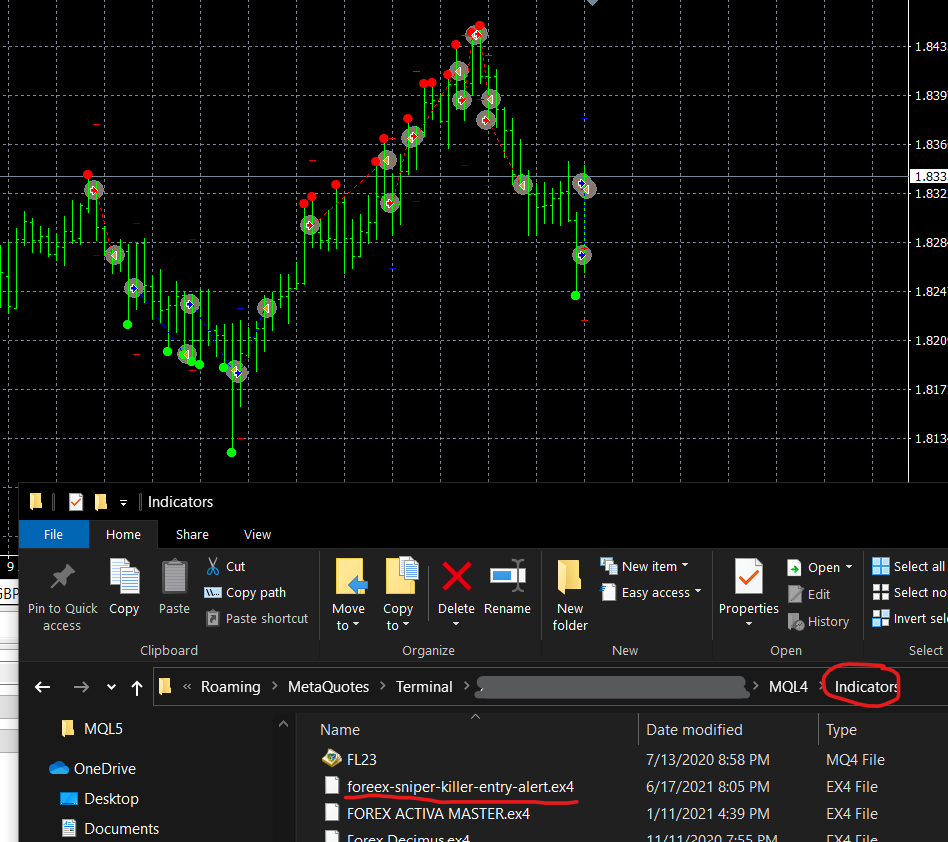Open the New item dropdown
This screenshot has height=842, width=948.
pyautogui.click(x=644, y=566)
